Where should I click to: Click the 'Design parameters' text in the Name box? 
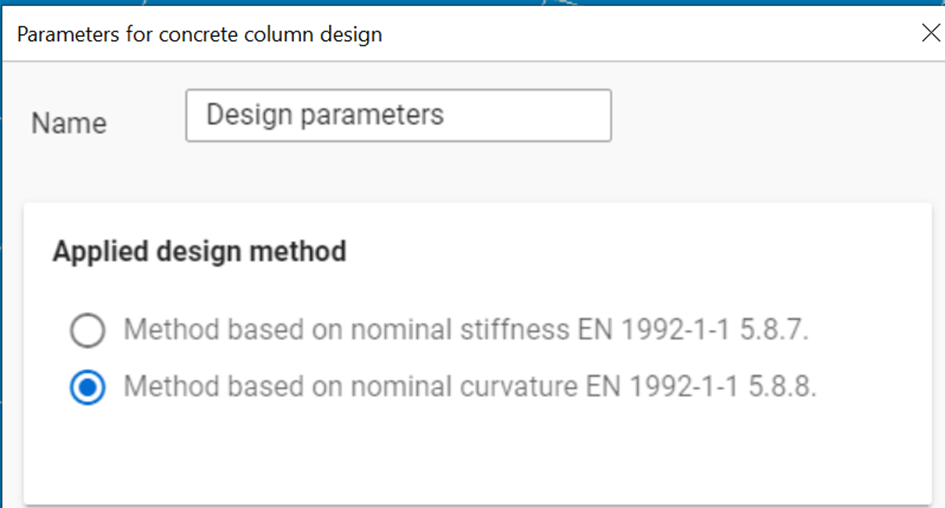point(325,114)
